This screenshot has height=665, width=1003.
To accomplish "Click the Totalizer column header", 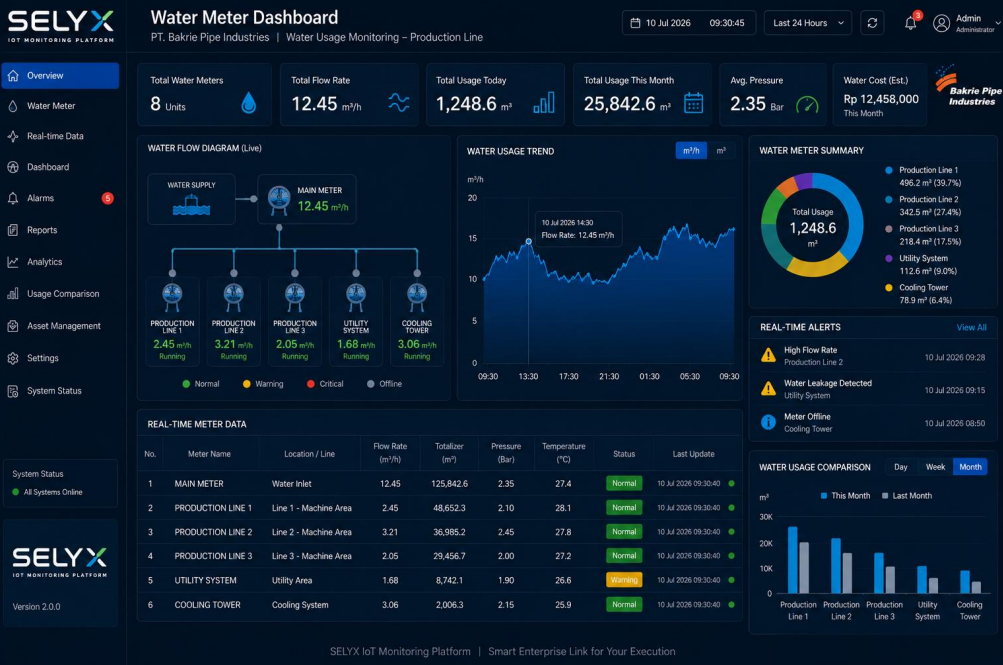I will point(449,453).
